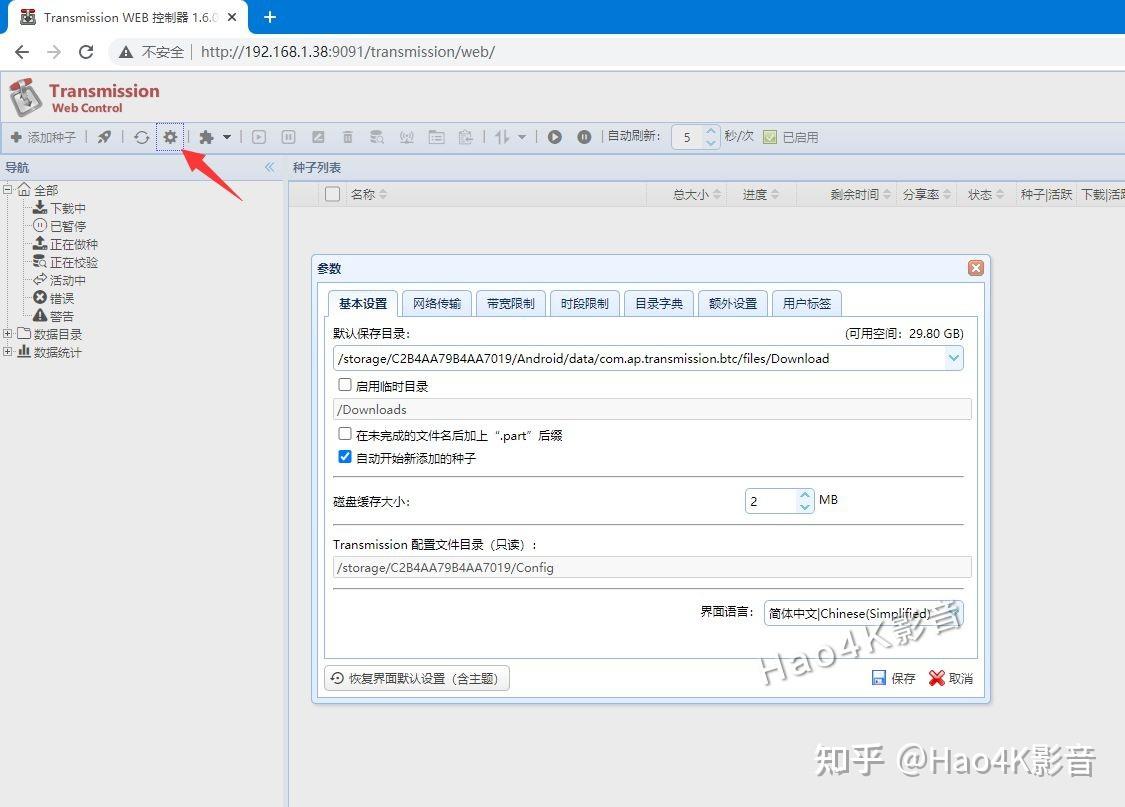The image size is (1125, 807).
Task: Sort by 分享率 column header
Action: tap(926, 194)
